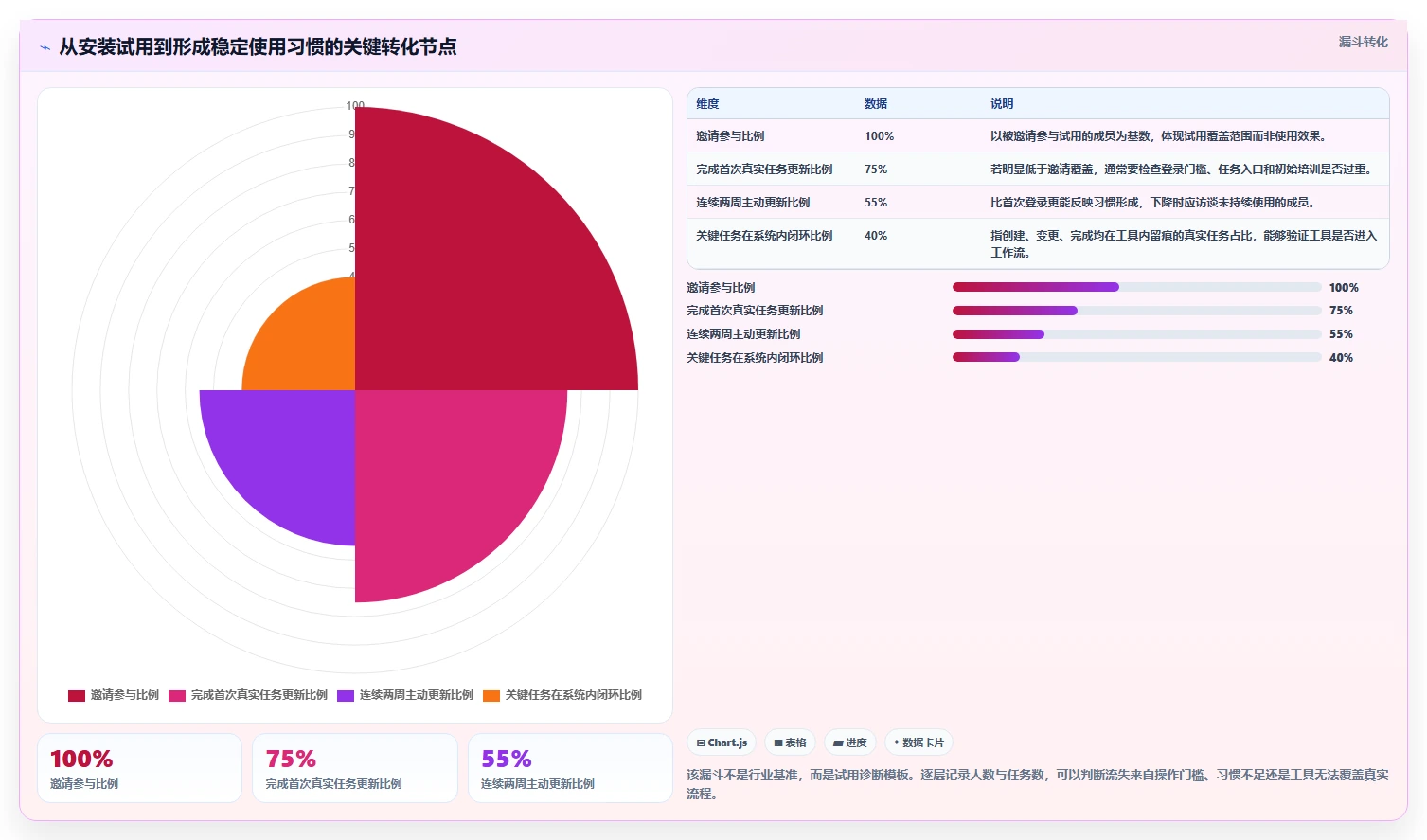The width and height of the screenshot is (1427, 840).
Task: Toggle the 邀请参与比例 legend color box
Action: (77, 695)
